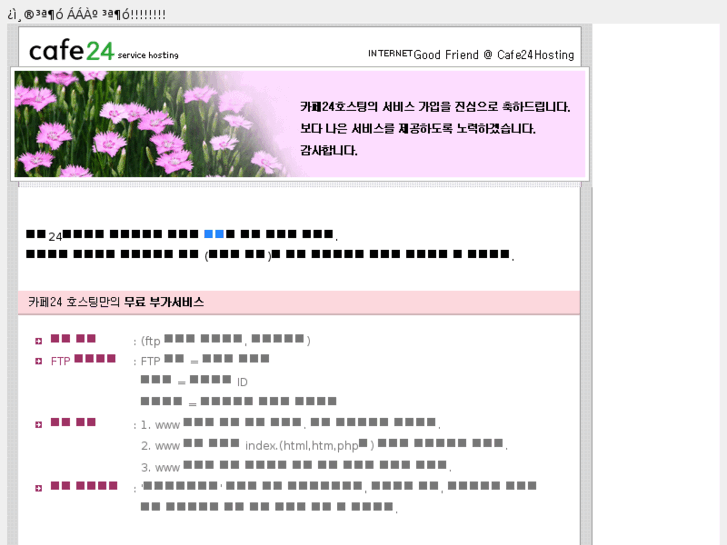This screenshot has width=727, height=545.
Task: Click the '보다 나은 서비스를' banner line
Action: tap(418, 128)
